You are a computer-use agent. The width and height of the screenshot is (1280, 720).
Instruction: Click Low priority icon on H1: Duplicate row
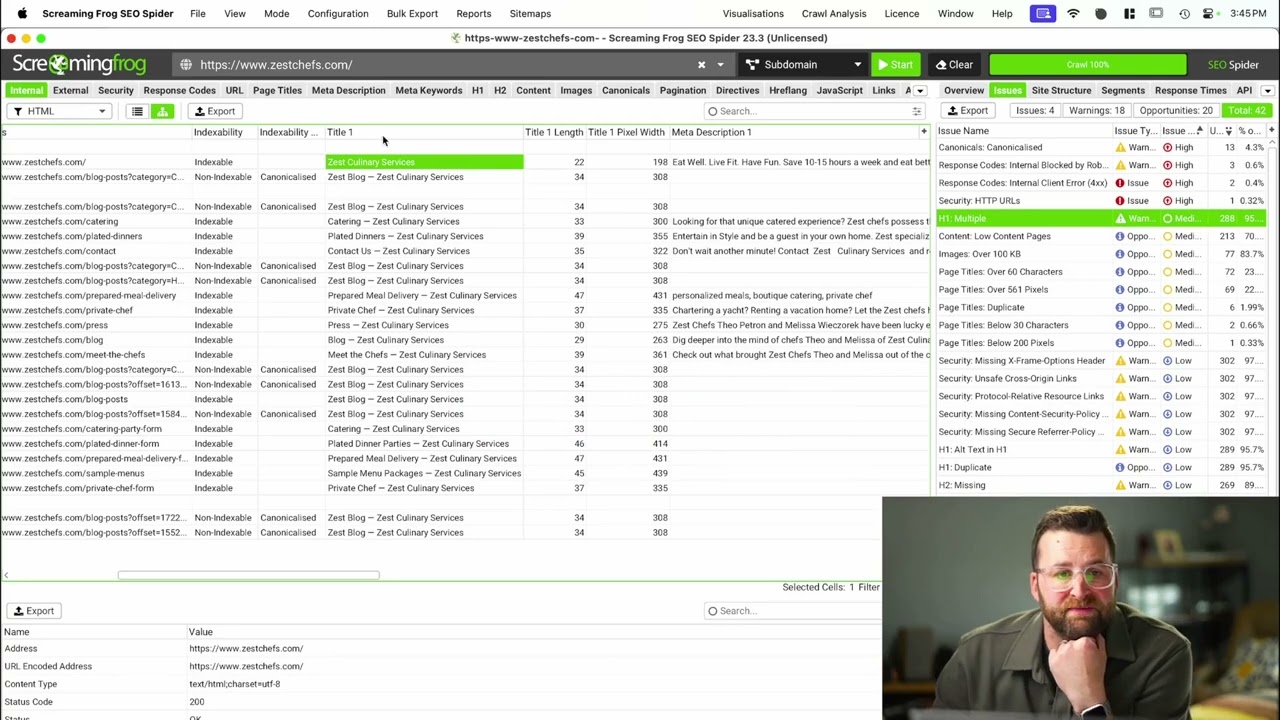[1167, 467]
